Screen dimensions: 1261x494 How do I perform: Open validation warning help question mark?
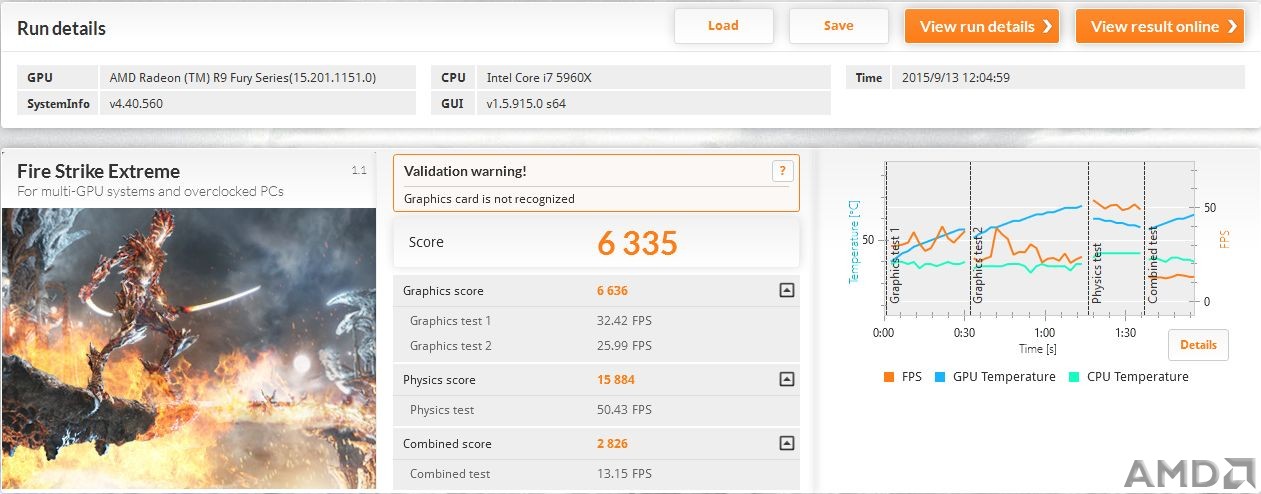pos(782,171)
